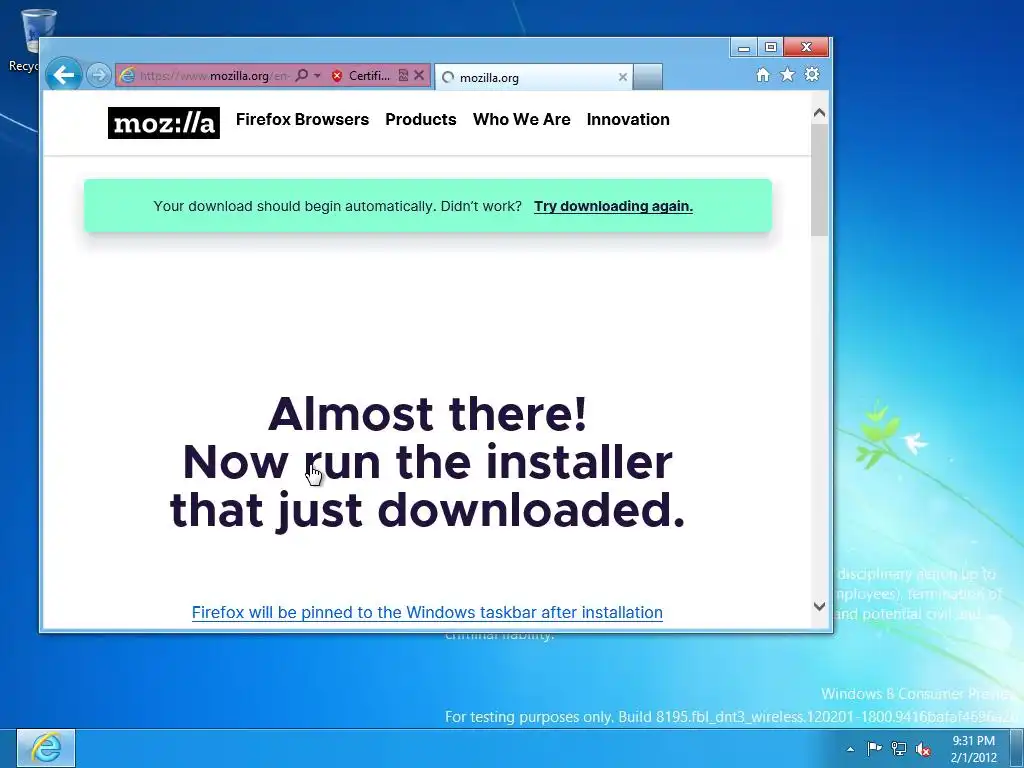Viewport: 1024px width, 768px height.
Task: Select the mozilla.org tab
Action: click(x=532, y=77)
